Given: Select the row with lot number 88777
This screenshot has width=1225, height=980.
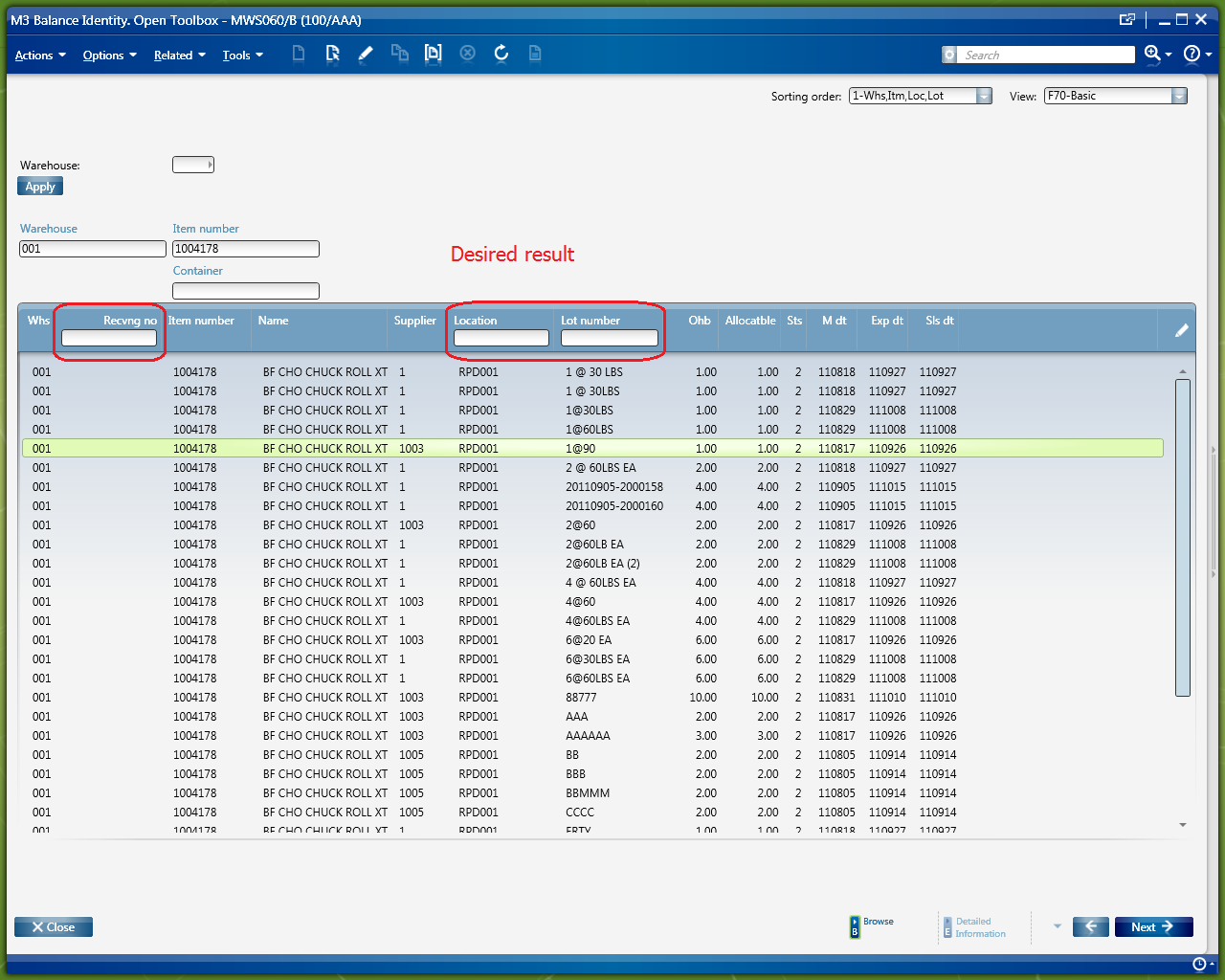Looking at the screenshot, I should [581, 698].
